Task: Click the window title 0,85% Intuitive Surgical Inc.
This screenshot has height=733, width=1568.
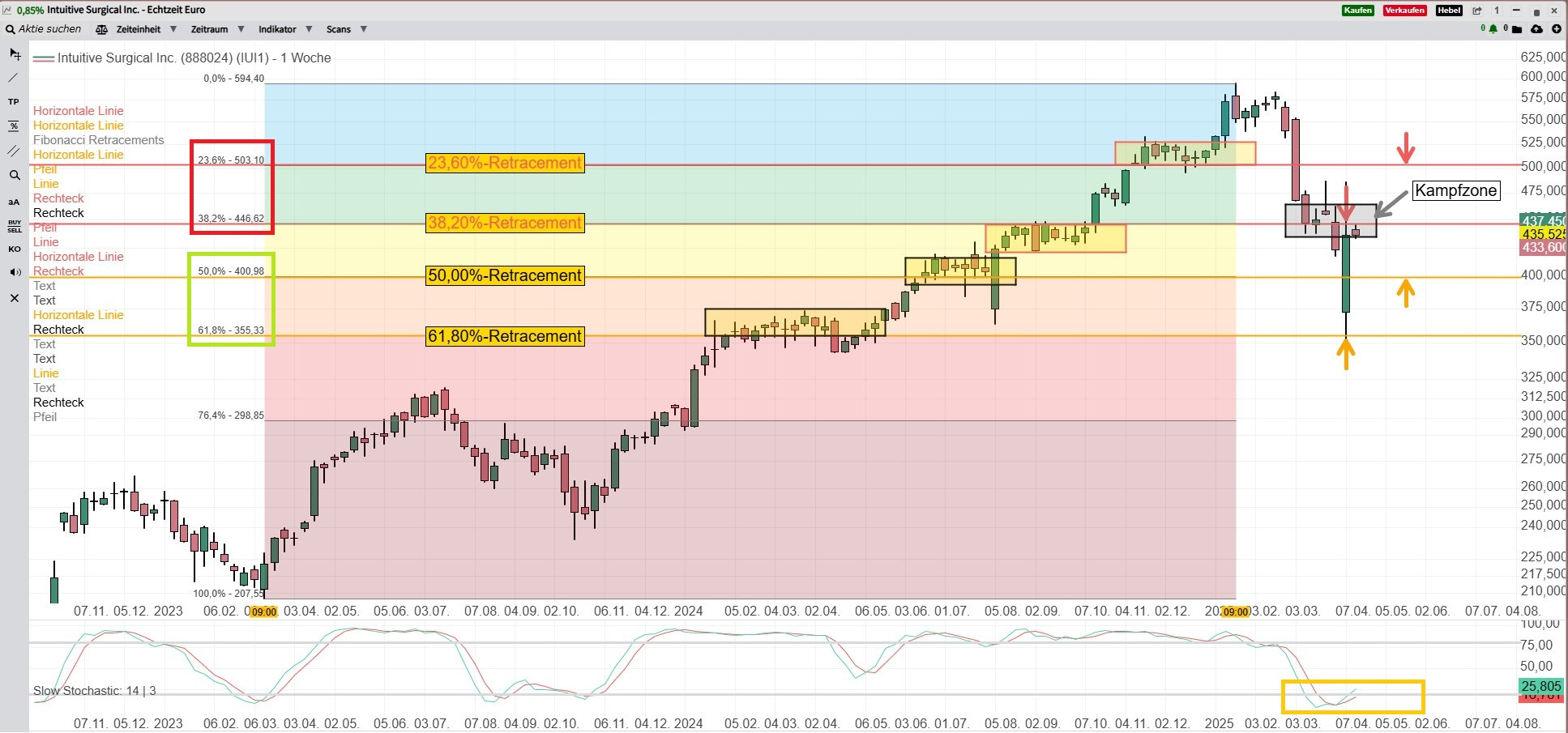Action: coord(110,10)
